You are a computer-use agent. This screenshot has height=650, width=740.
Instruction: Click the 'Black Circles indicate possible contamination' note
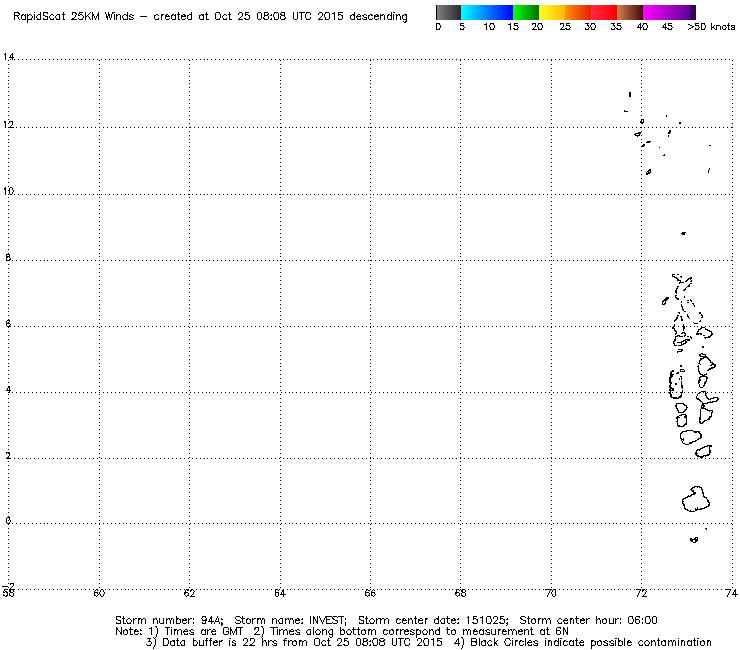click(x=591, y=642)
